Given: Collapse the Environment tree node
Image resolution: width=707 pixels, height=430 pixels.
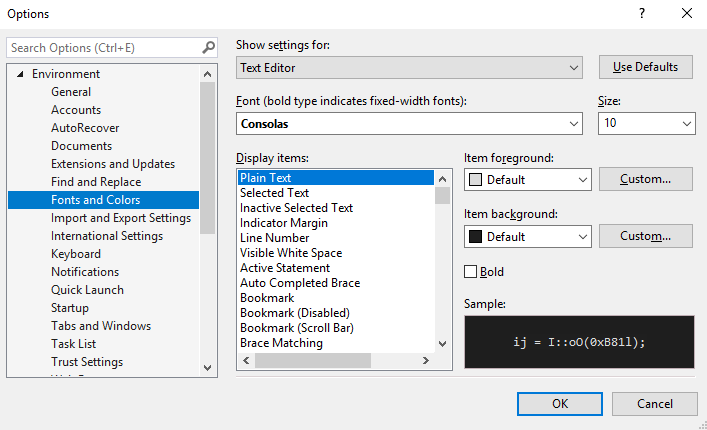Looking at the screenshot, I should click(20, 74).
